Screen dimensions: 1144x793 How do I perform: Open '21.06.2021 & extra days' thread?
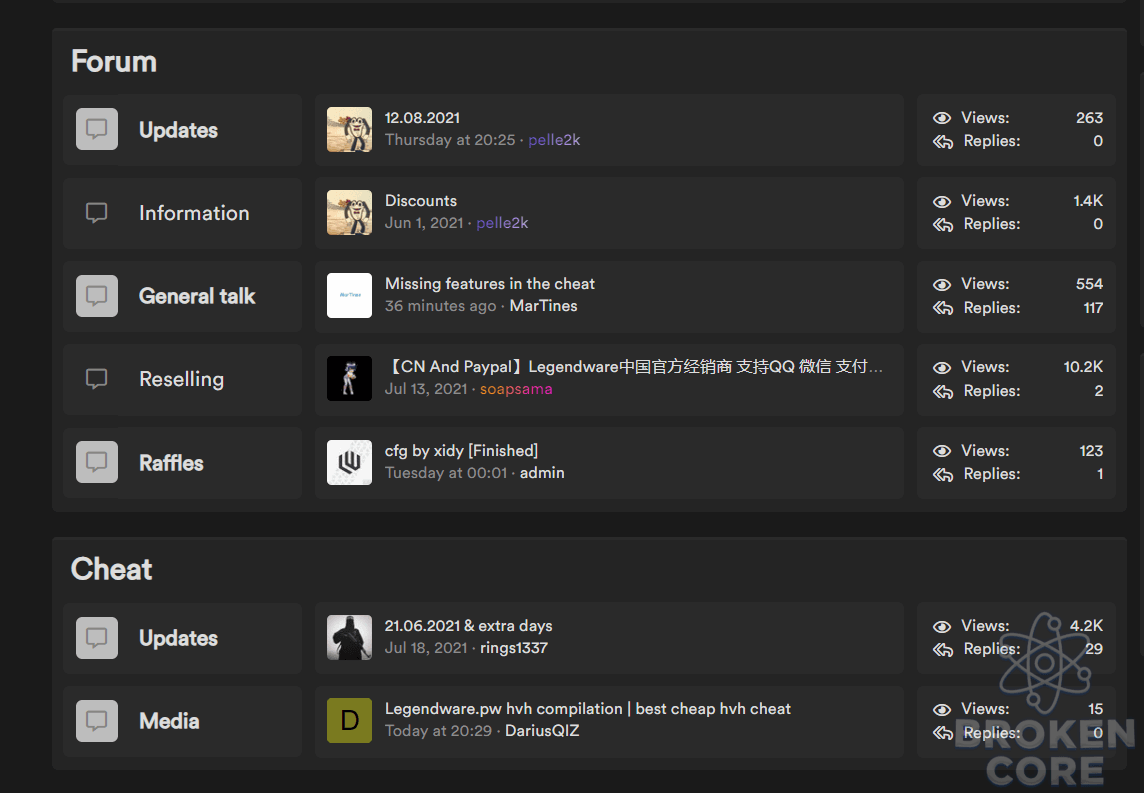click(x=468, y=626)
